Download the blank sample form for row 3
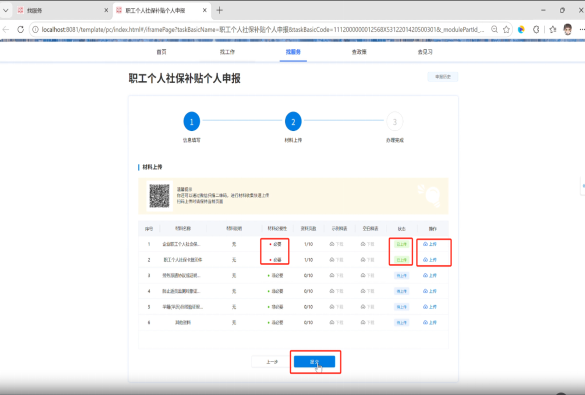This screenshot has width=585, height=395. [367, 276]
